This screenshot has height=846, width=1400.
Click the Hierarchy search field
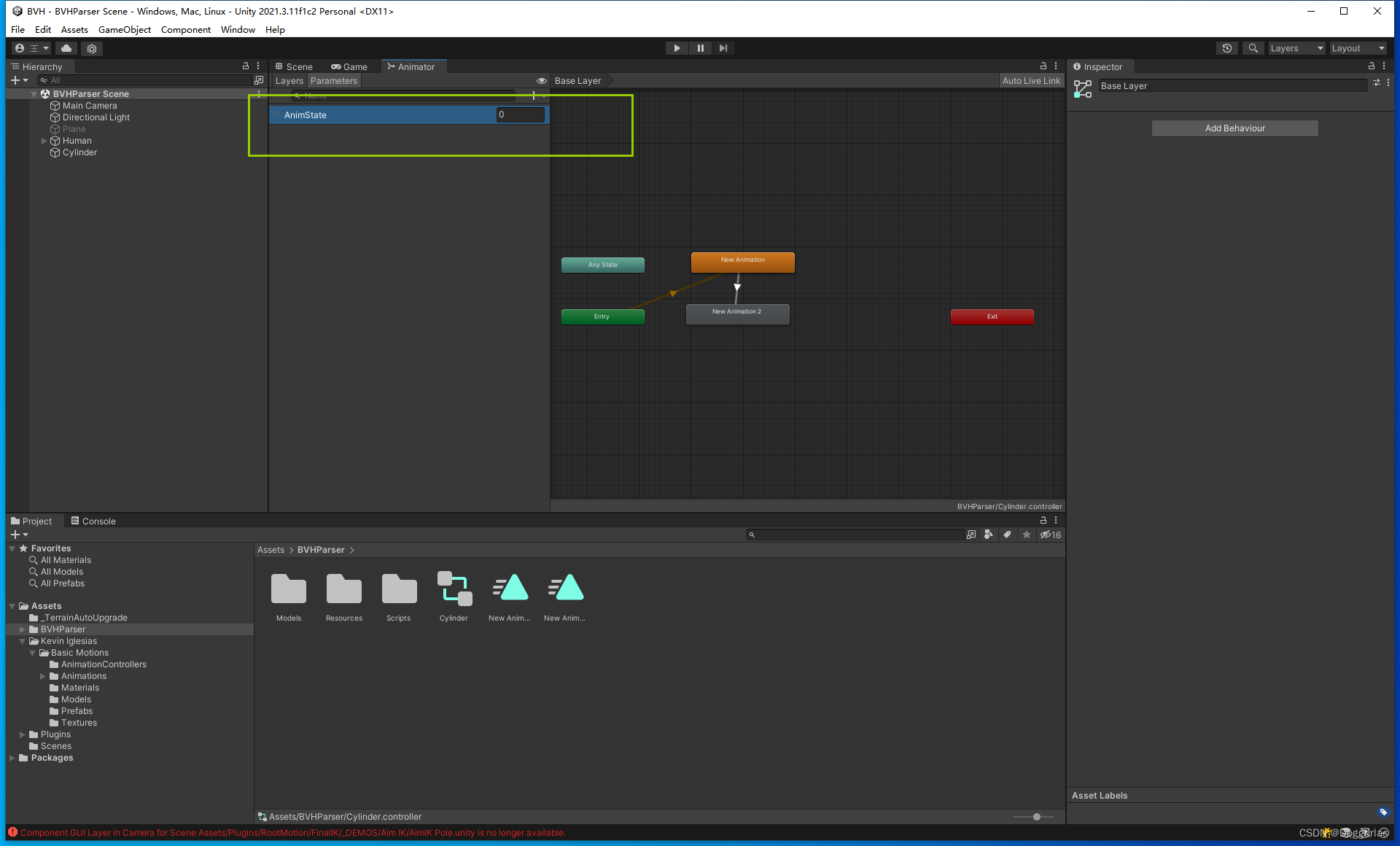144,80
